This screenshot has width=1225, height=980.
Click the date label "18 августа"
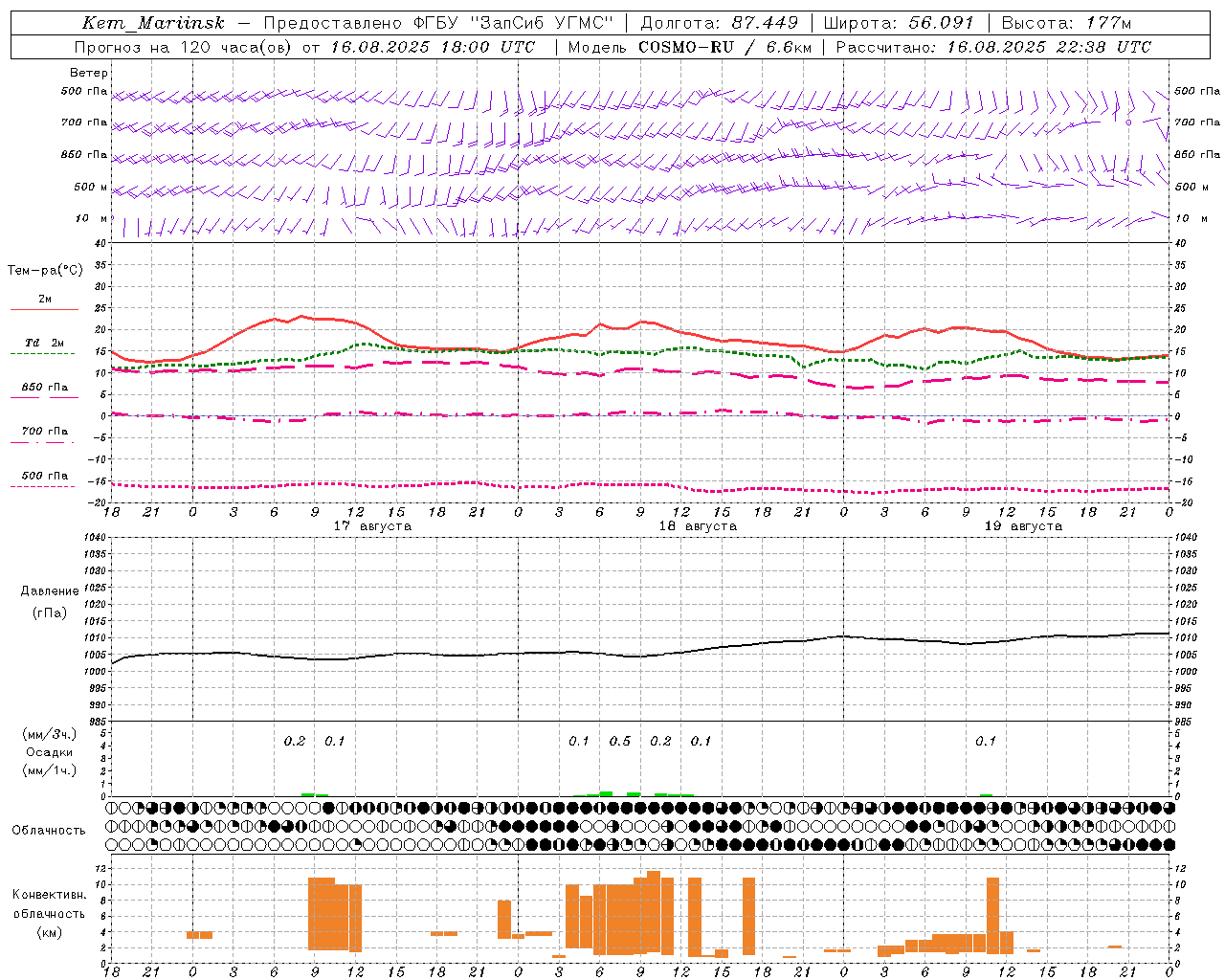coord(698,526)
